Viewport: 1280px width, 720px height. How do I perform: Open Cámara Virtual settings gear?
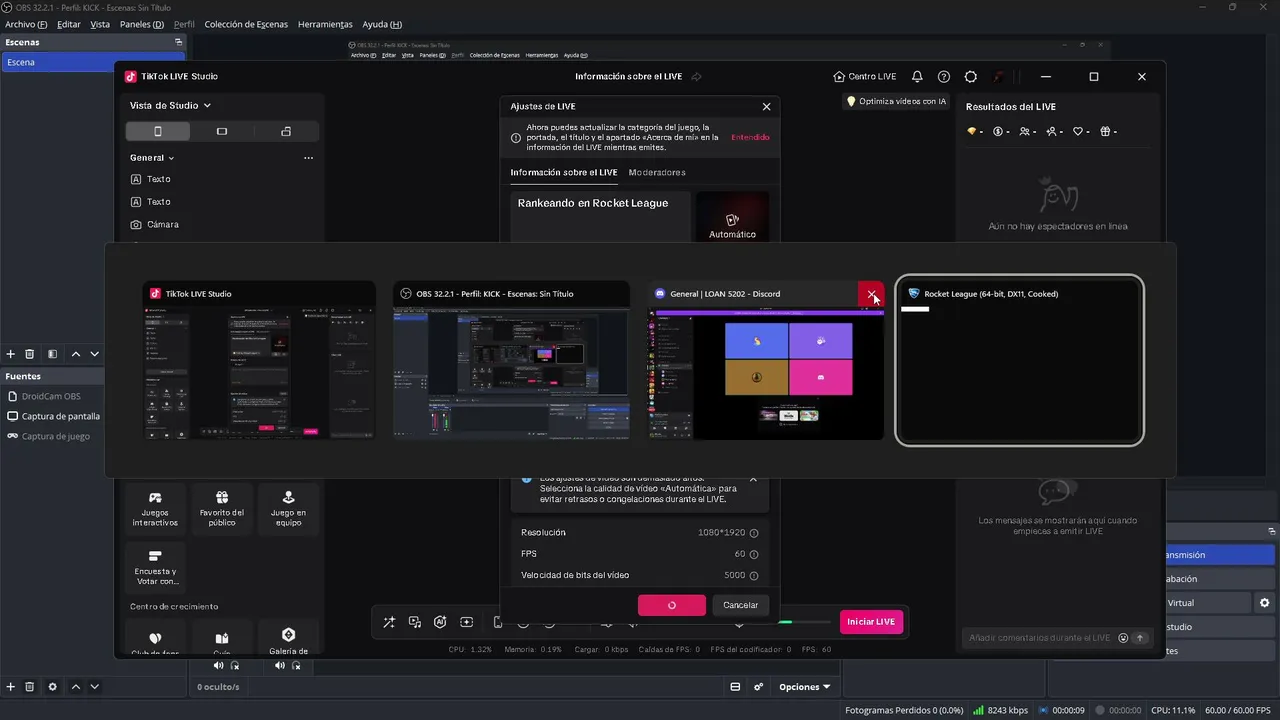pyautogui.click(x=1264, y=603)
